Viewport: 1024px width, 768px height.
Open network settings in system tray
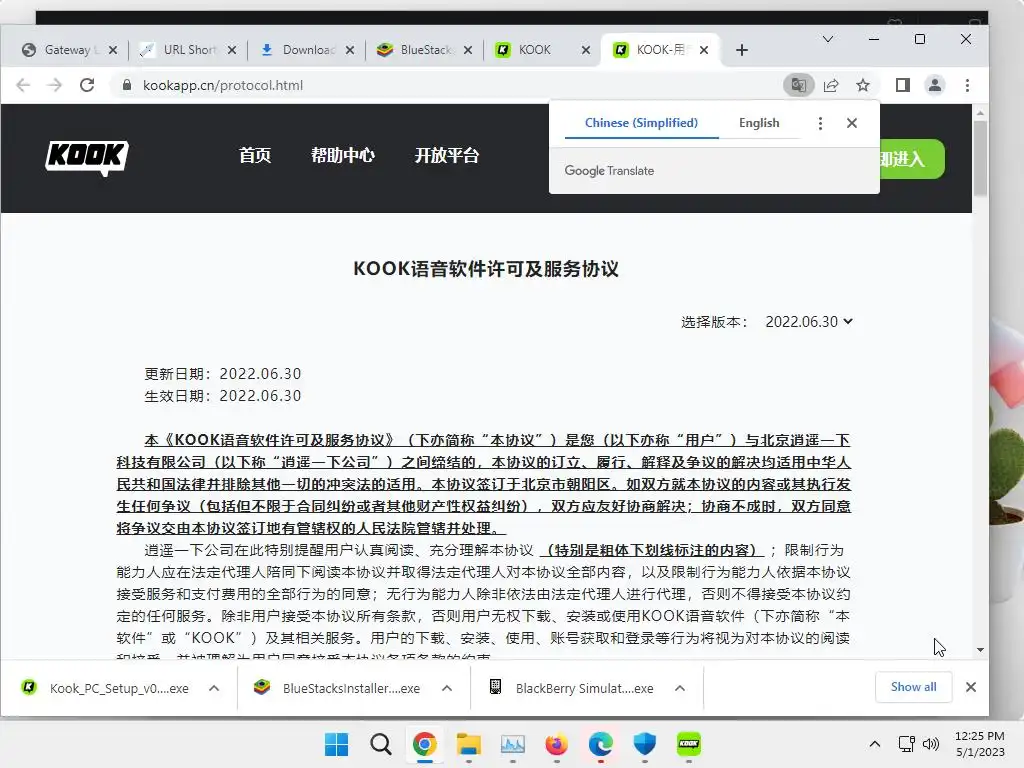point(906,744)
